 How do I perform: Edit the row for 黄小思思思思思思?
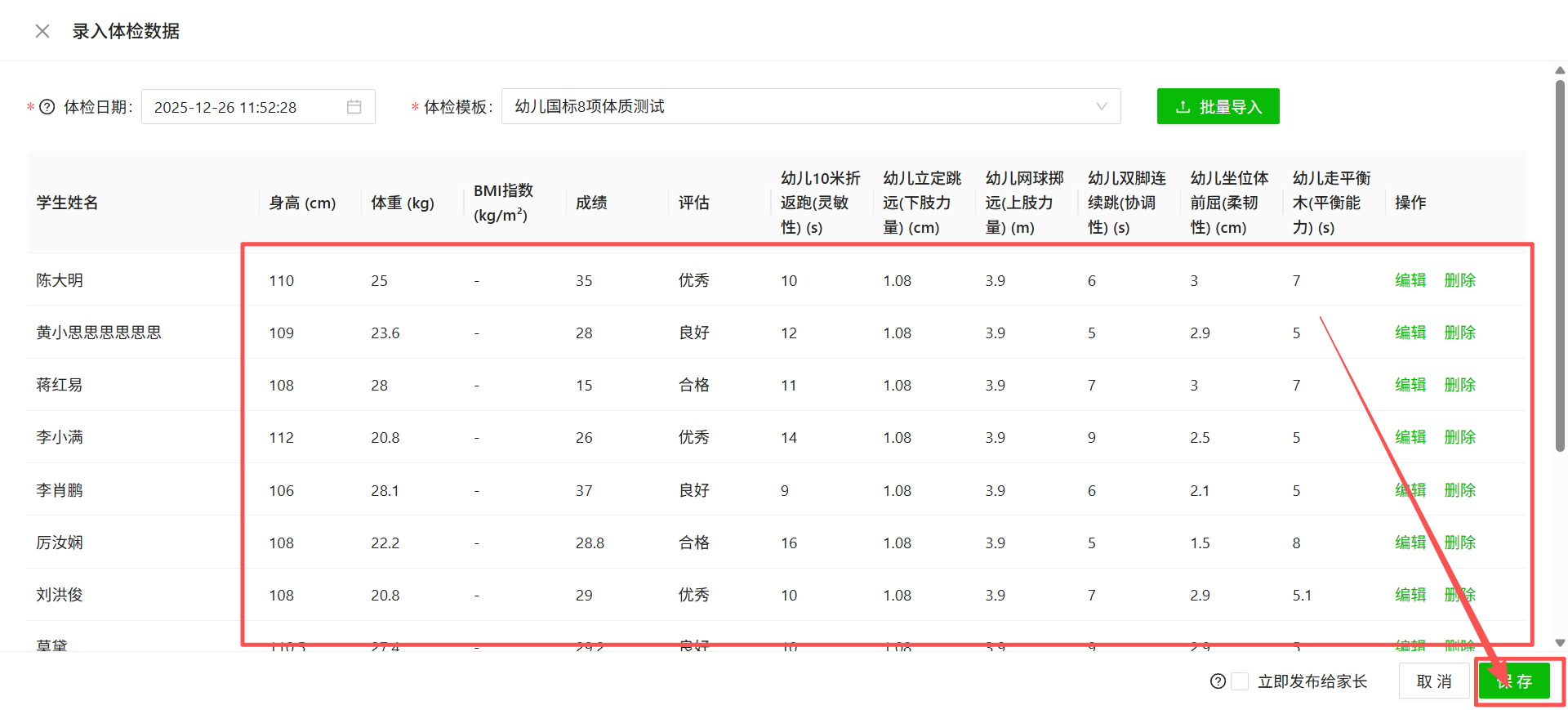pos(1410,333)
